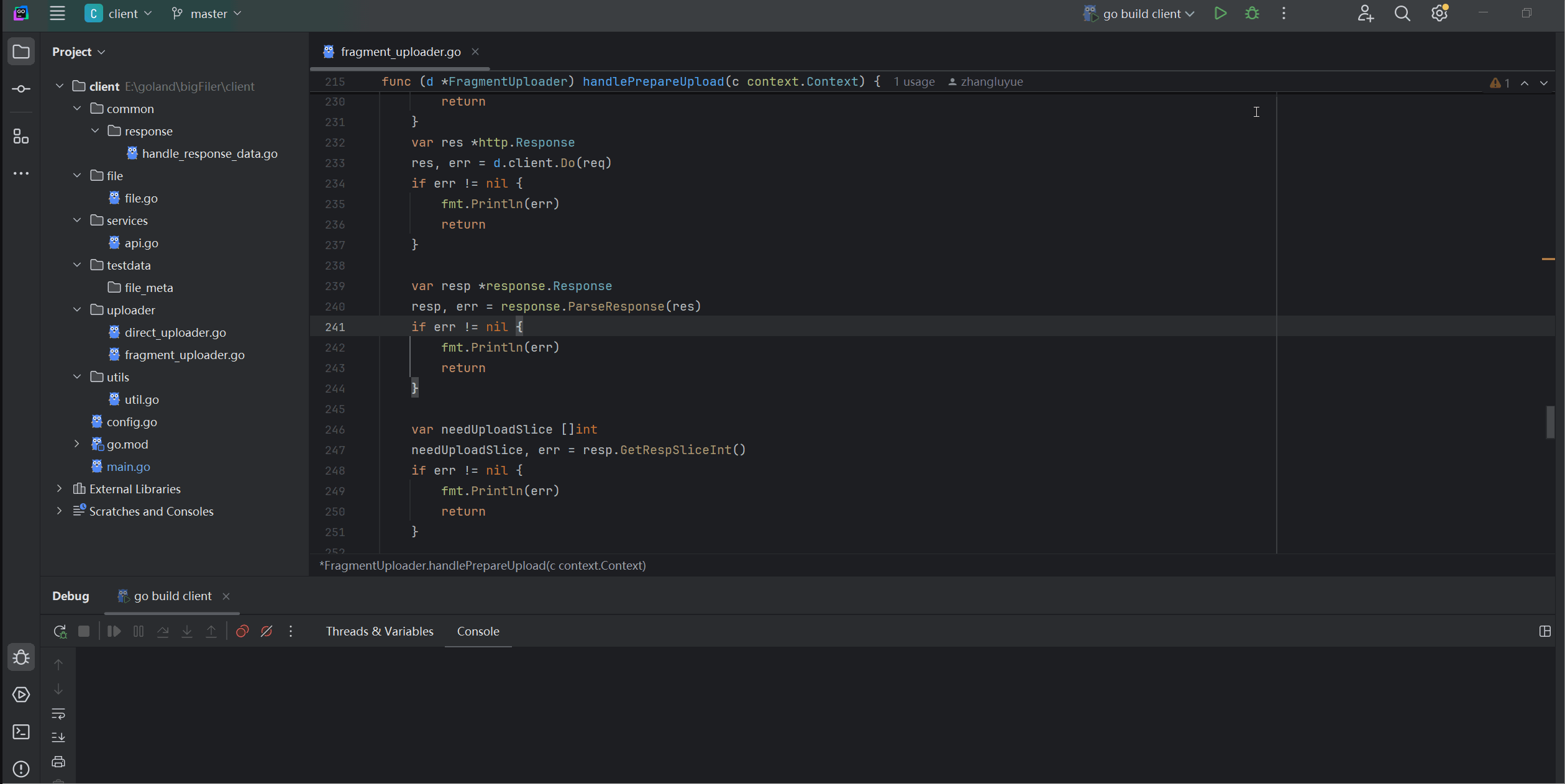
Task: Step out in debugger
Action: point(211,631)
